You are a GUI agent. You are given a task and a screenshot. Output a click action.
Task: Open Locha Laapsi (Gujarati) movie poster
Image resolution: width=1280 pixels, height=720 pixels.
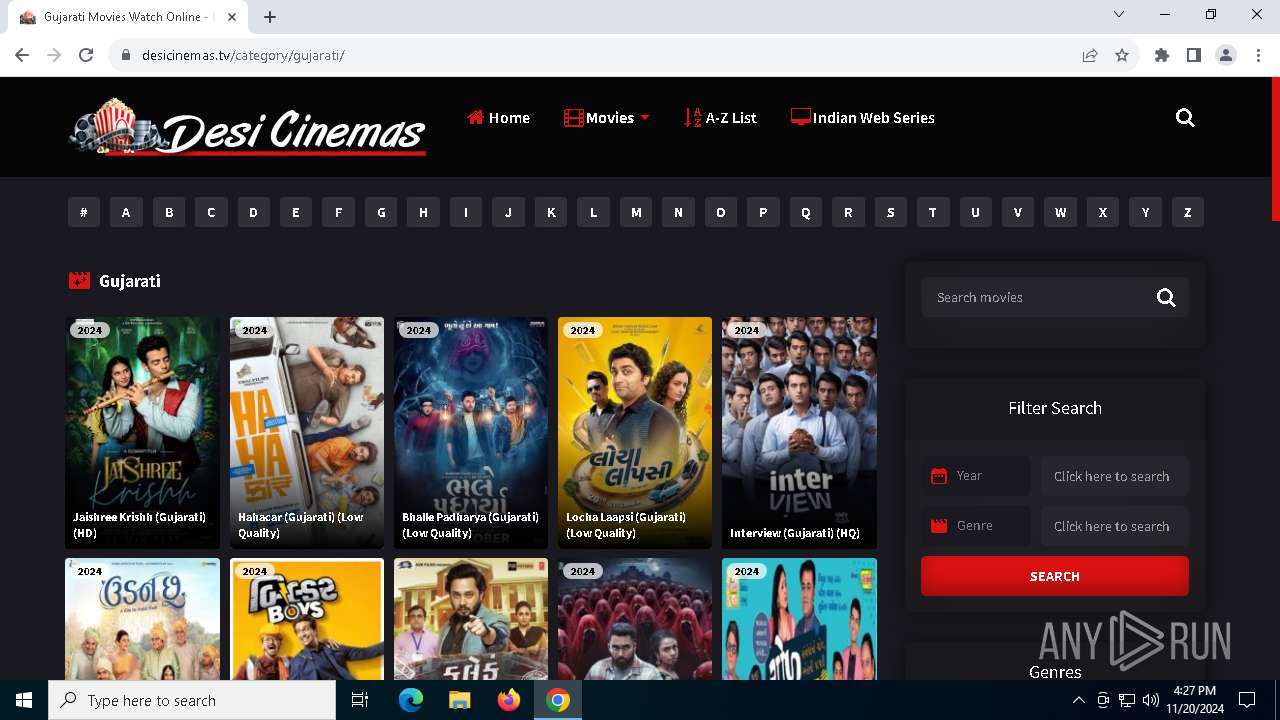[635, 433]
